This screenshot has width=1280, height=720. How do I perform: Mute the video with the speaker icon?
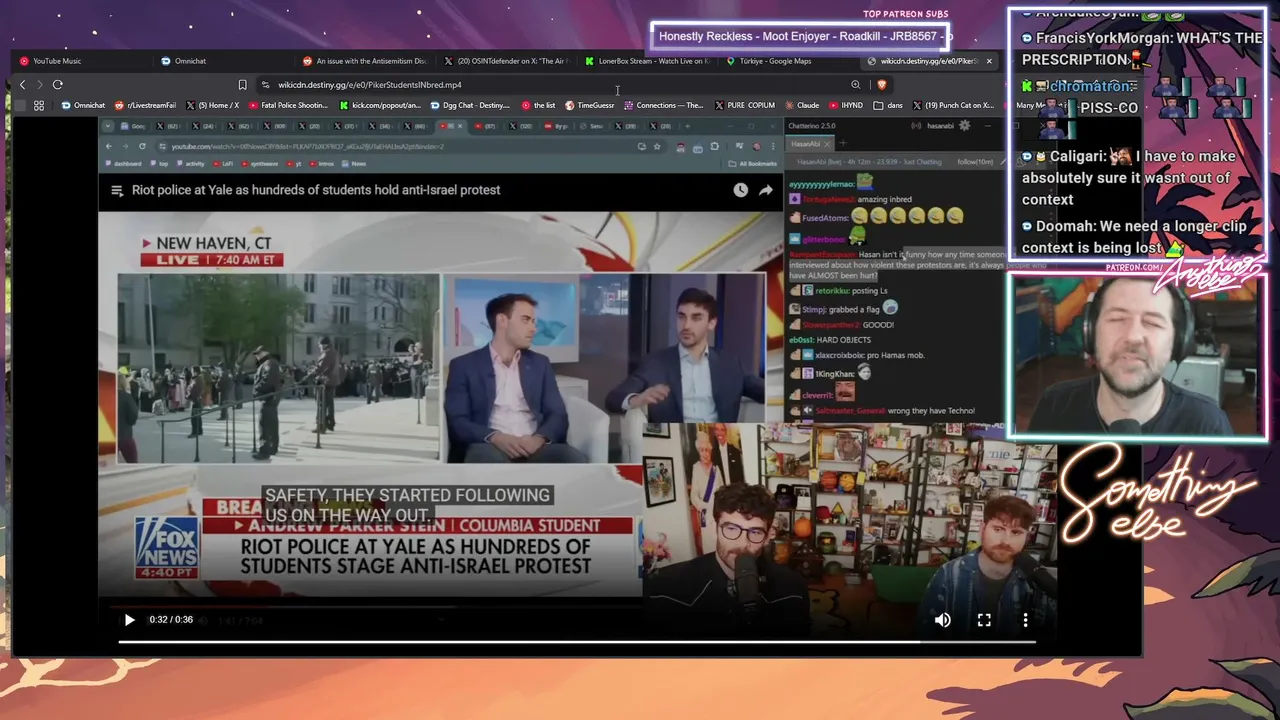942,620
